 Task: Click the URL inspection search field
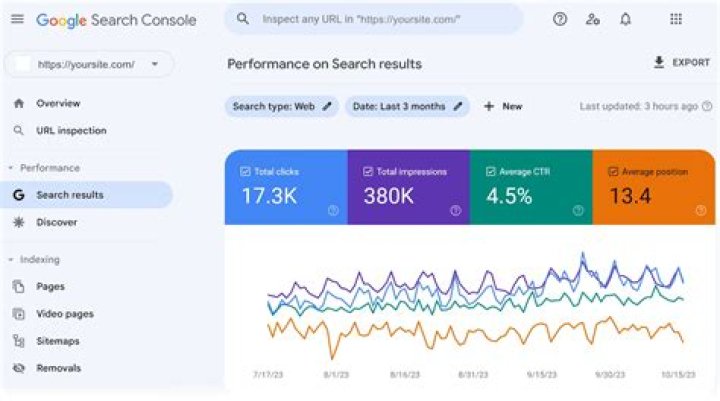pos(385,19)
